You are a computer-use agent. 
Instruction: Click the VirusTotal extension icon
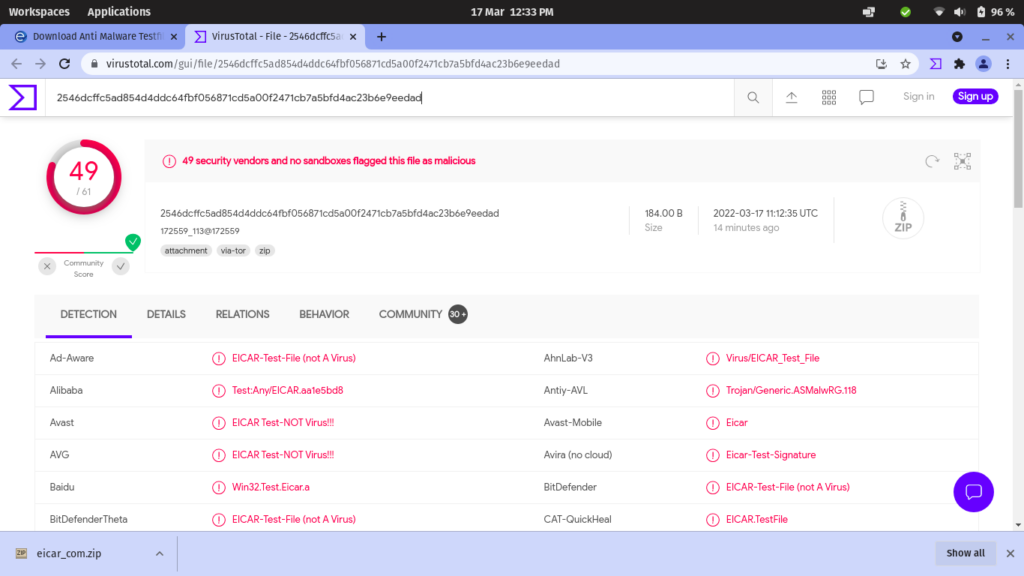(936, 64)
